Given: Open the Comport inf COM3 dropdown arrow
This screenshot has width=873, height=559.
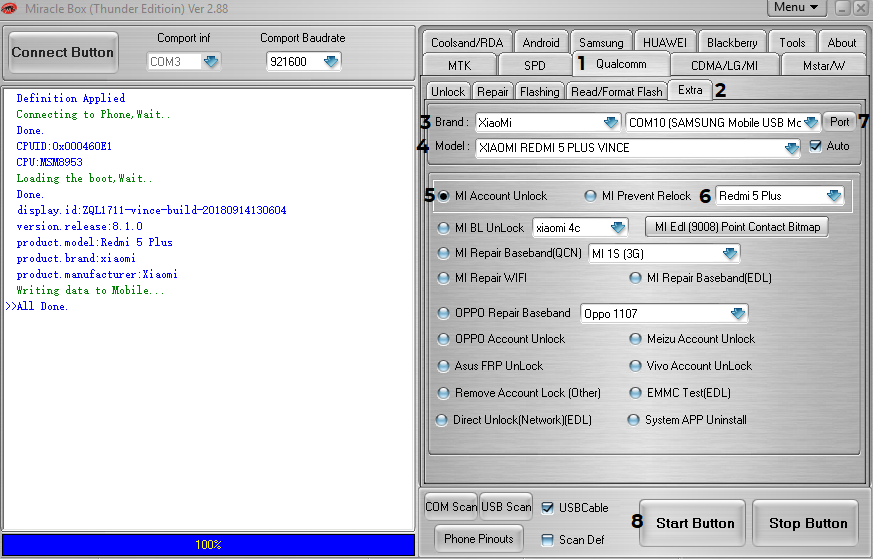Looking at the screenshot, I should tap(211, 61).
